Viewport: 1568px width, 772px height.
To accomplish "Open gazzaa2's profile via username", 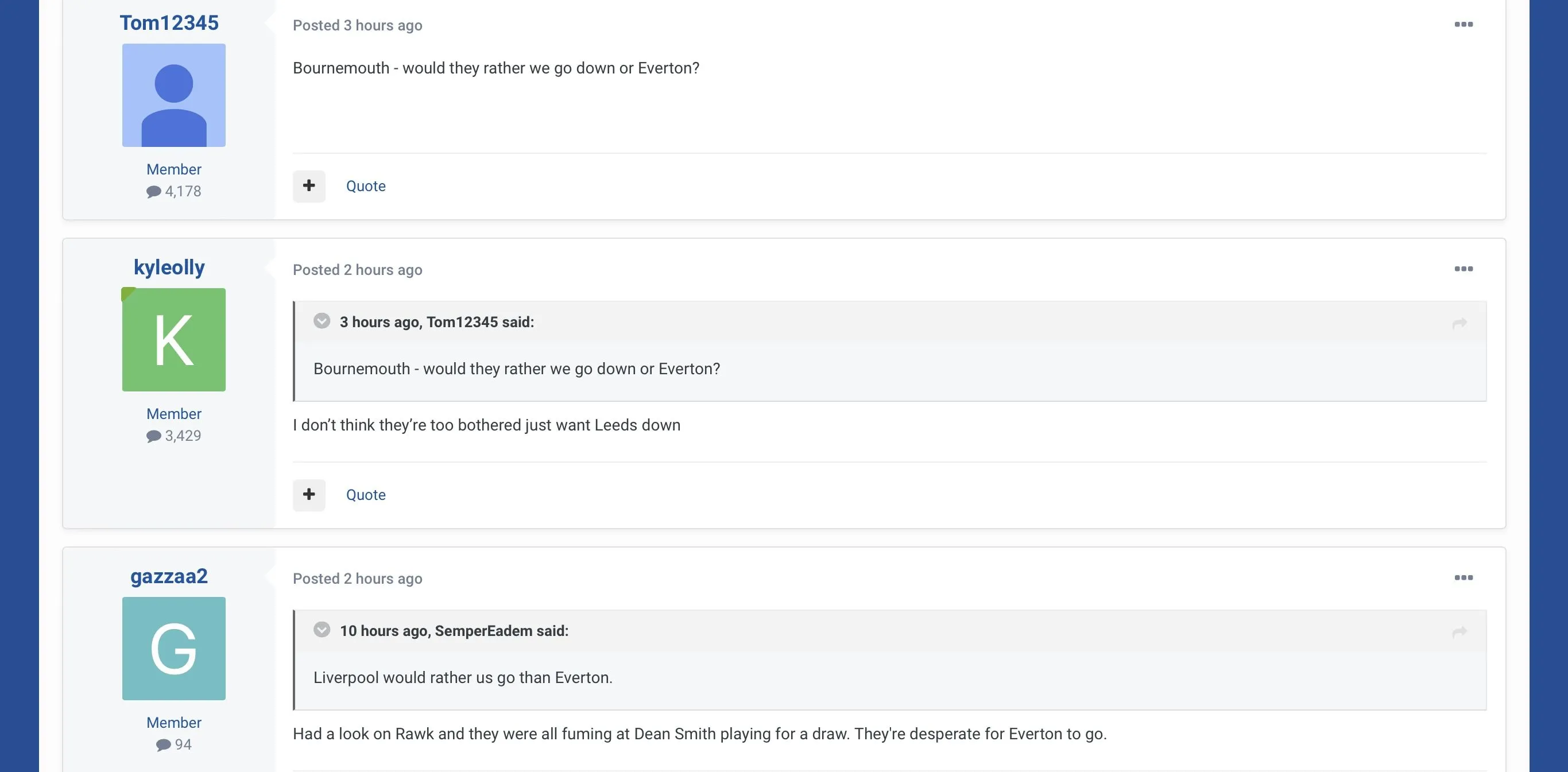I will click(x=169, y=576).
